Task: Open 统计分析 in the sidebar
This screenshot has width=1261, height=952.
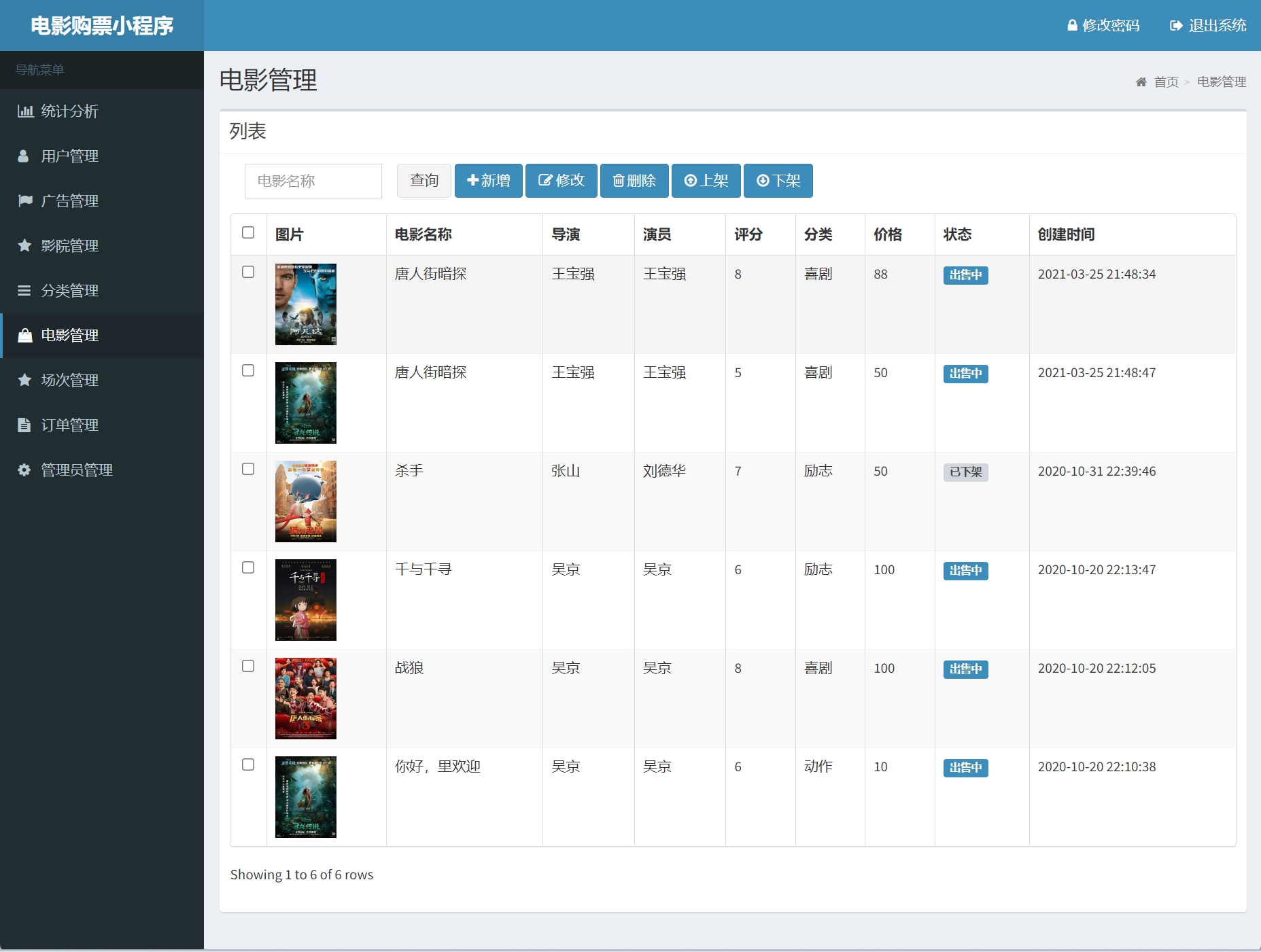Action: [102, 111]
